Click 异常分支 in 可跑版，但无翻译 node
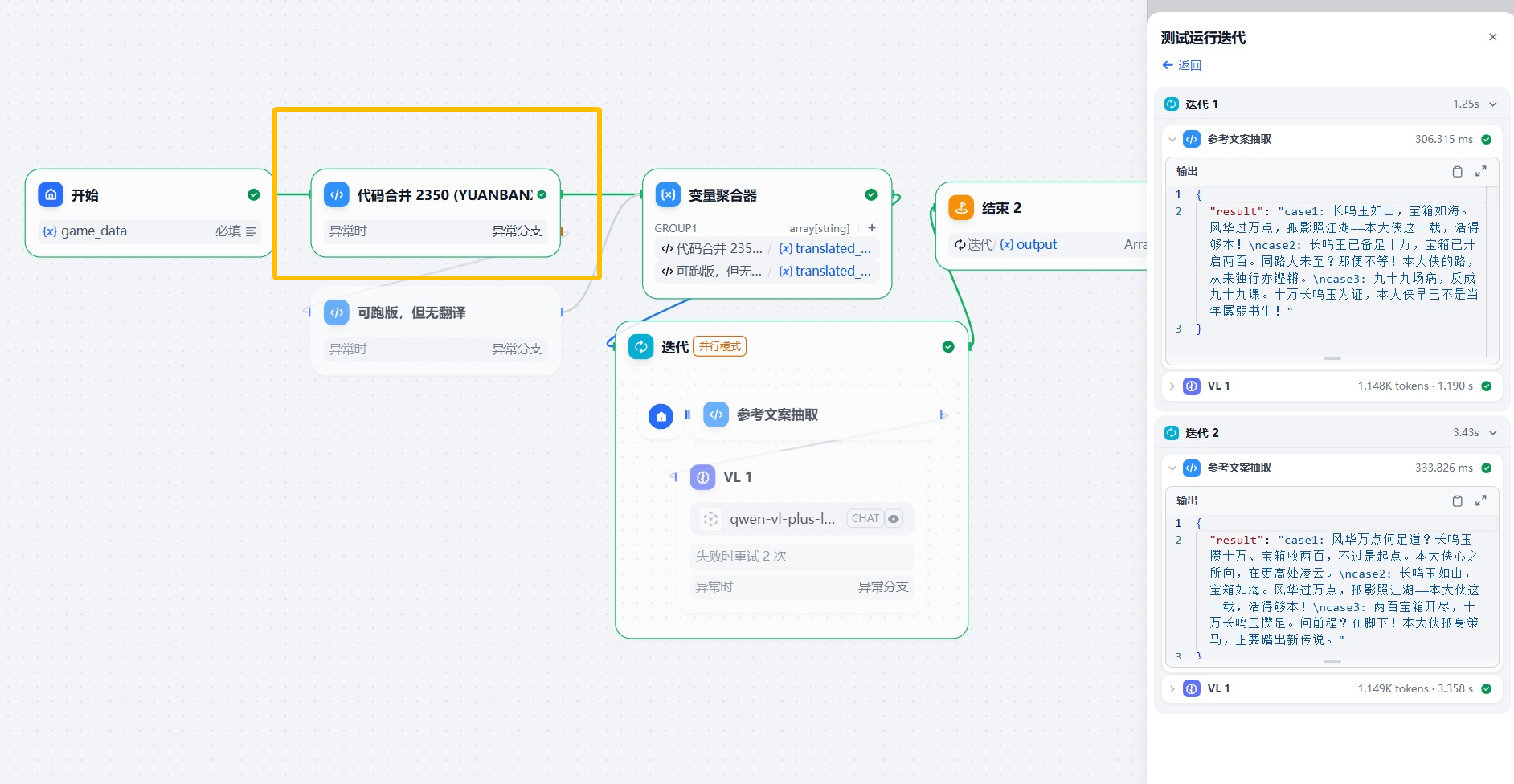 point(517,349)
